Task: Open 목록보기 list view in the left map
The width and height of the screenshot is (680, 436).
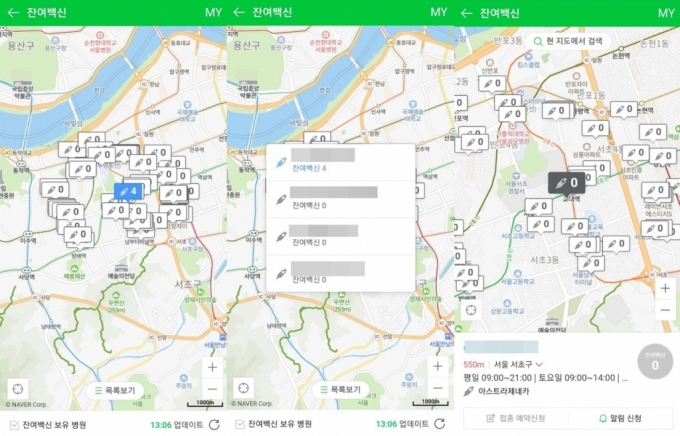Action: pyautogui.click(x=113, y=390)
